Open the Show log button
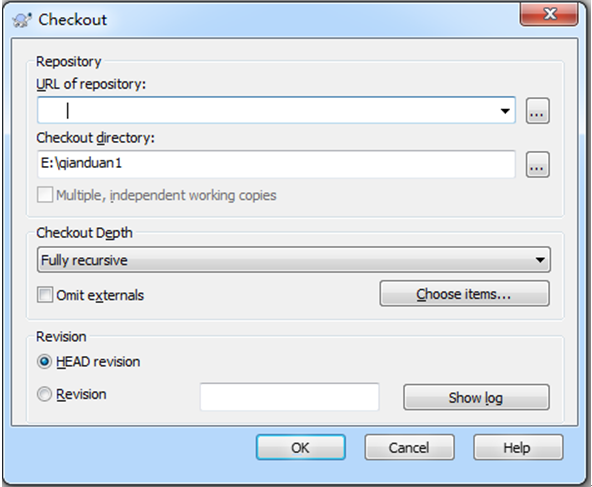 point(476,398)
